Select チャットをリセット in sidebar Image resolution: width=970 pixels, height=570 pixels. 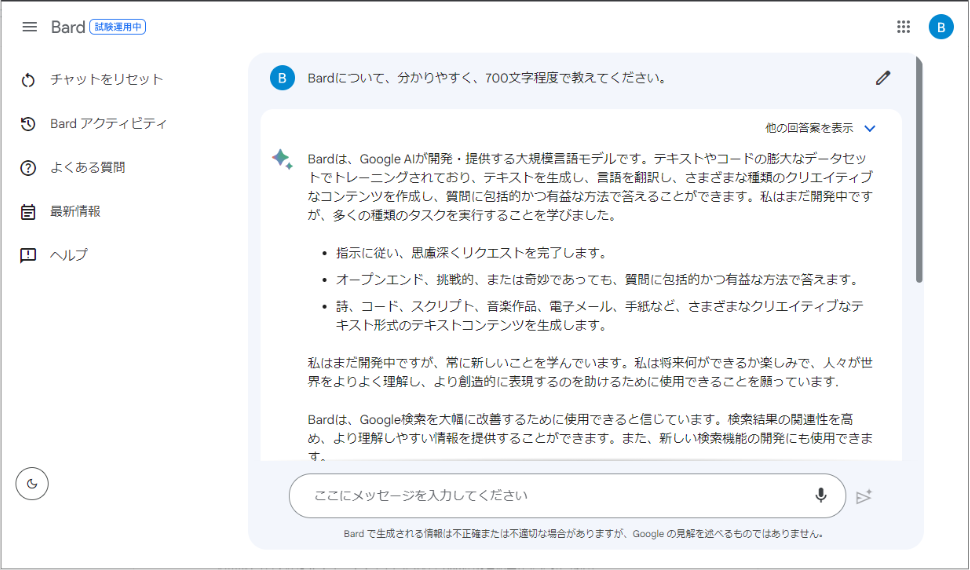coord(106,79)
